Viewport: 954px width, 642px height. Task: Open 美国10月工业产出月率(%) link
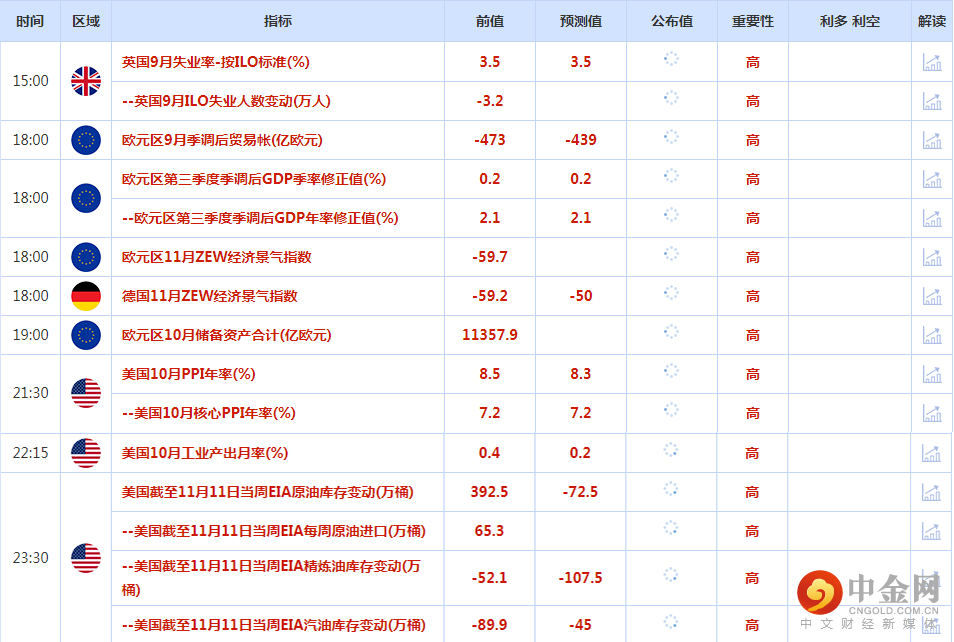click(204, 453)
